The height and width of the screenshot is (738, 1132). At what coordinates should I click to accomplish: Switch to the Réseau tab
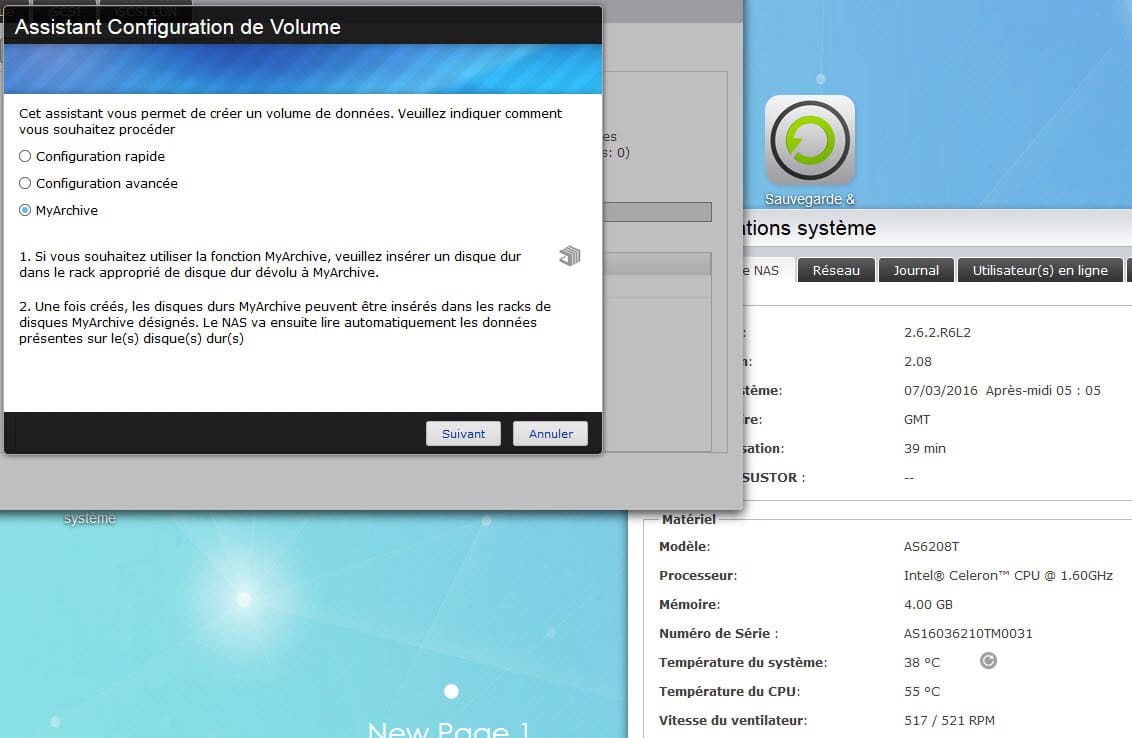836,270
